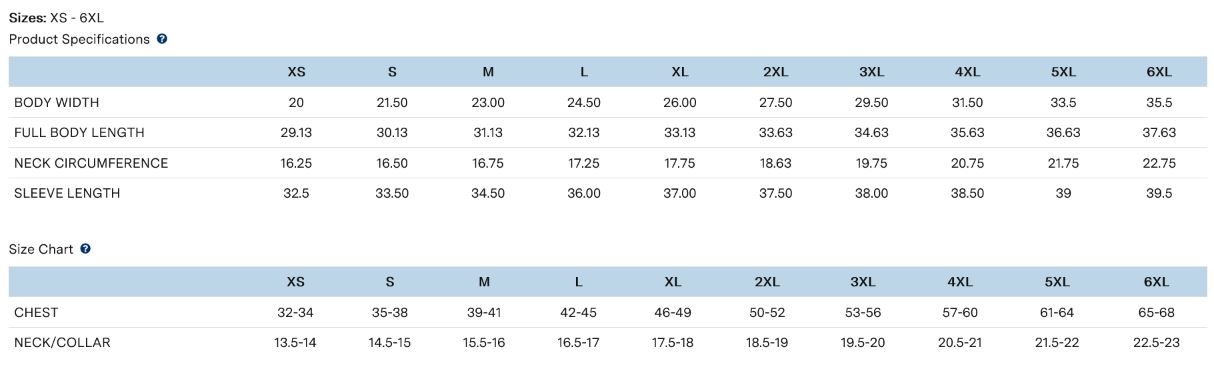Image resolution: width=1214 pixels, height=371 pixels.
Task: Click the FULL BODY LENGTH row label
Action: [x=79, y=133]
